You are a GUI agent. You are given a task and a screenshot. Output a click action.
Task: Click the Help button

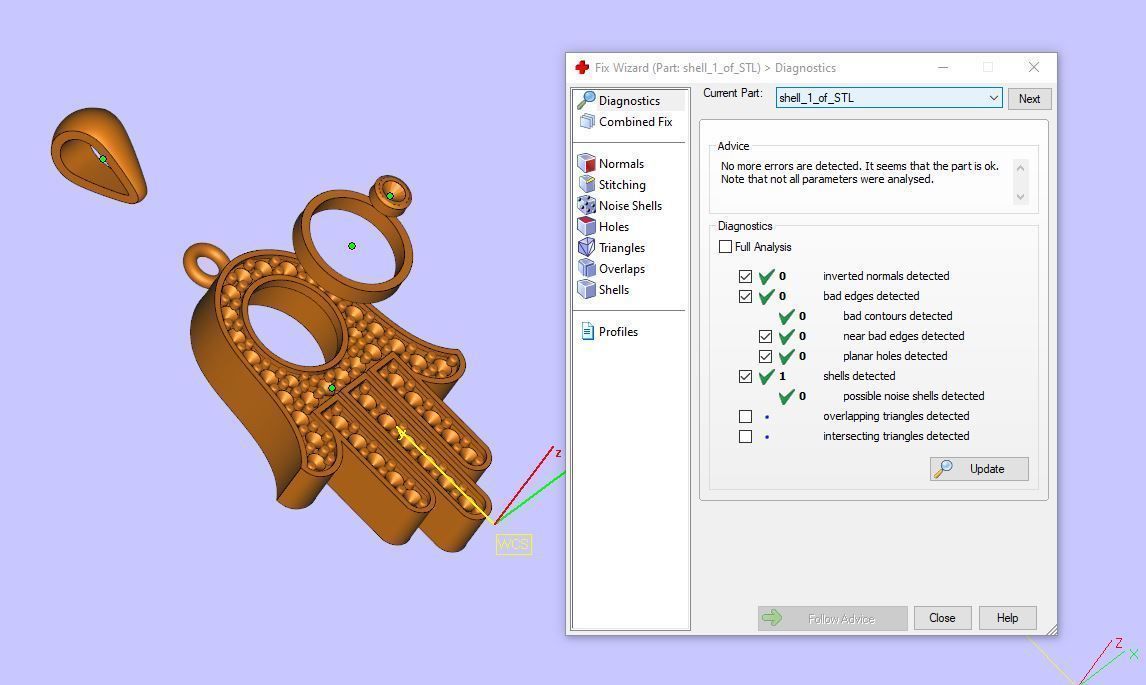pyautogui.click(x=1007, y=618)
